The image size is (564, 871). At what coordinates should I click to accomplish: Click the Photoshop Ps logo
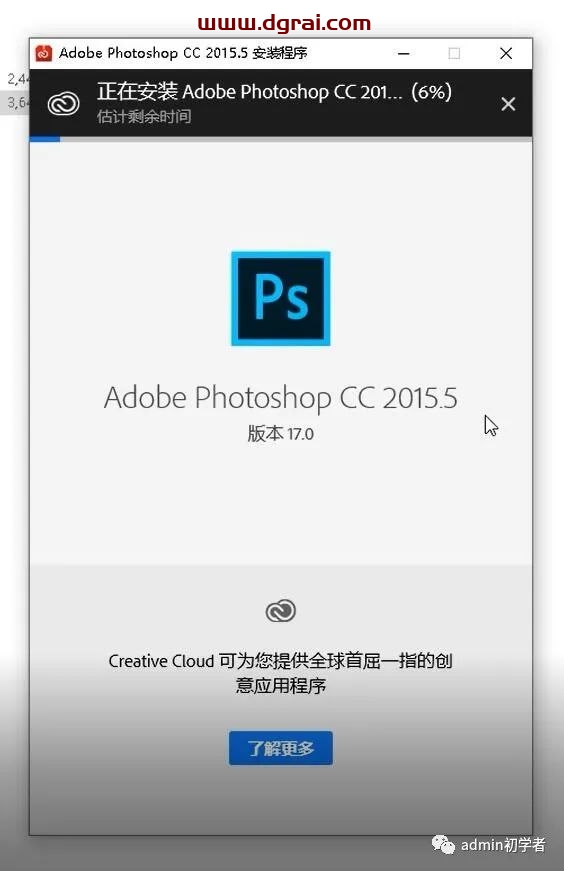point(281,298)
